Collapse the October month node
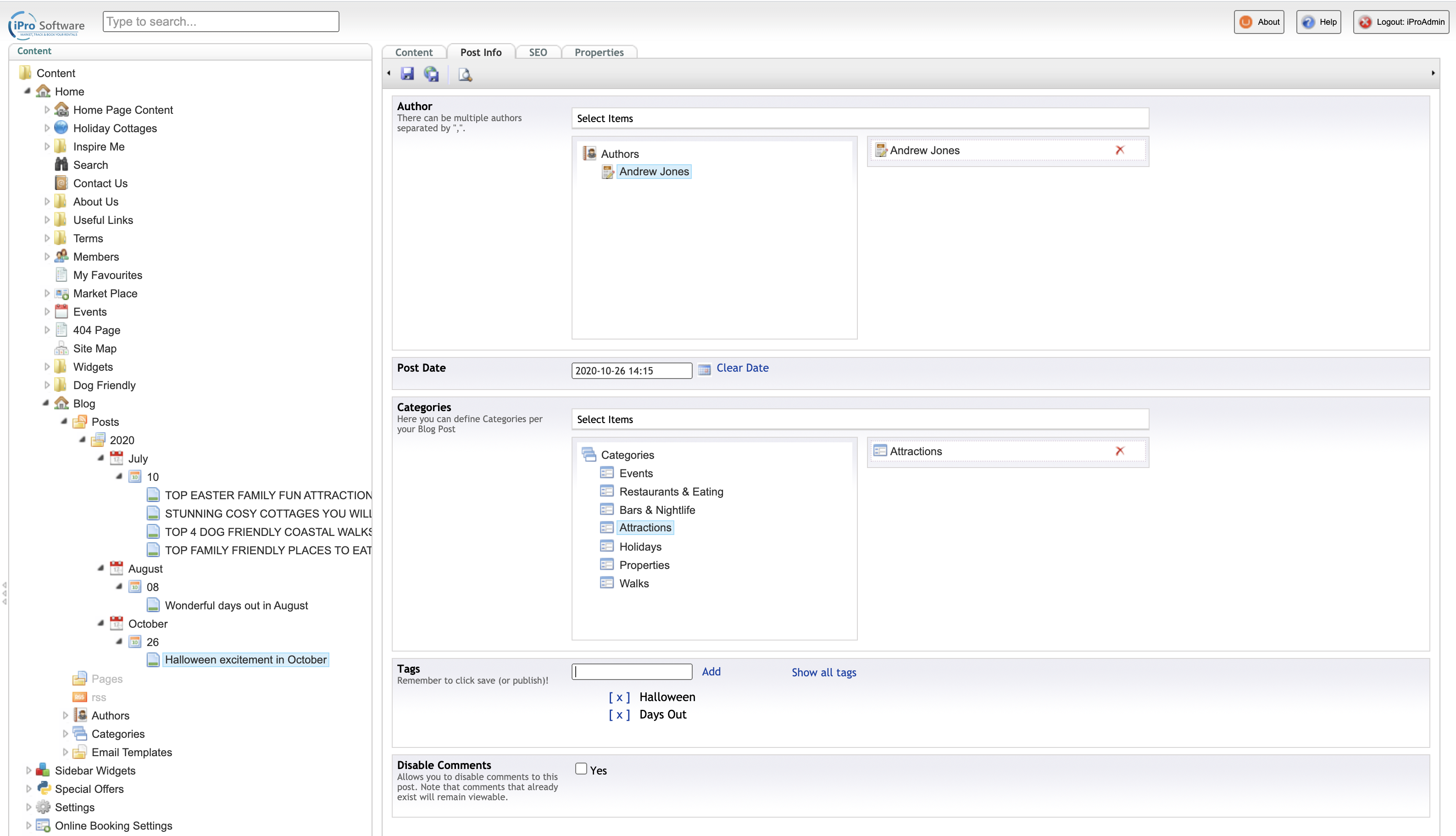This screenshot has height=836, width=1456. [101, 623]
